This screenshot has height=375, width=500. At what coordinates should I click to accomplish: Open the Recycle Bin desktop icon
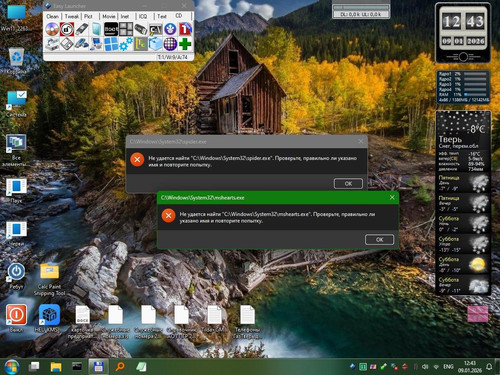[16, 60]
